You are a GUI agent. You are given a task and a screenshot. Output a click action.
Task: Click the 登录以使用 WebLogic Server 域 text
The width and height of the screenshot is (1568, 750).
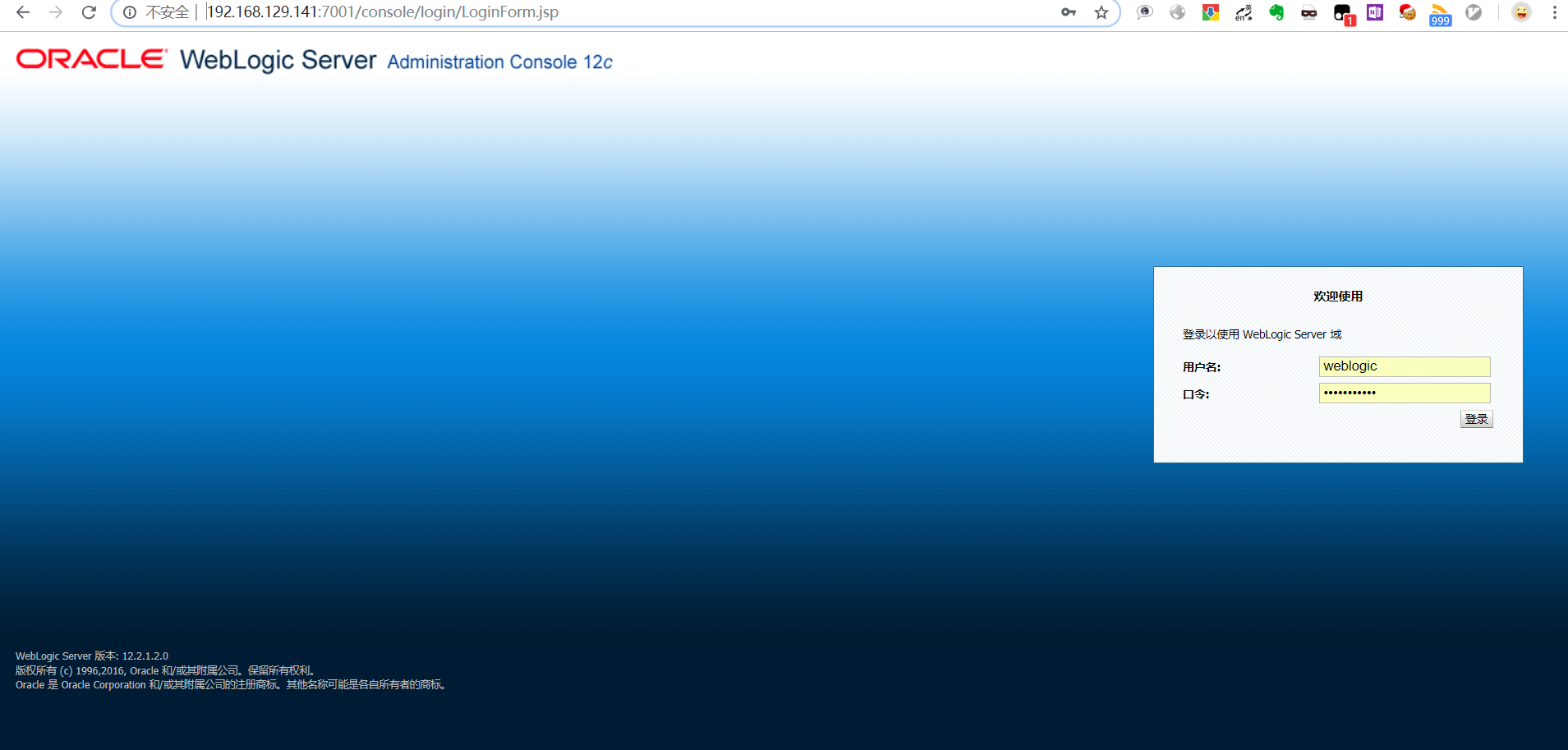1262,334
